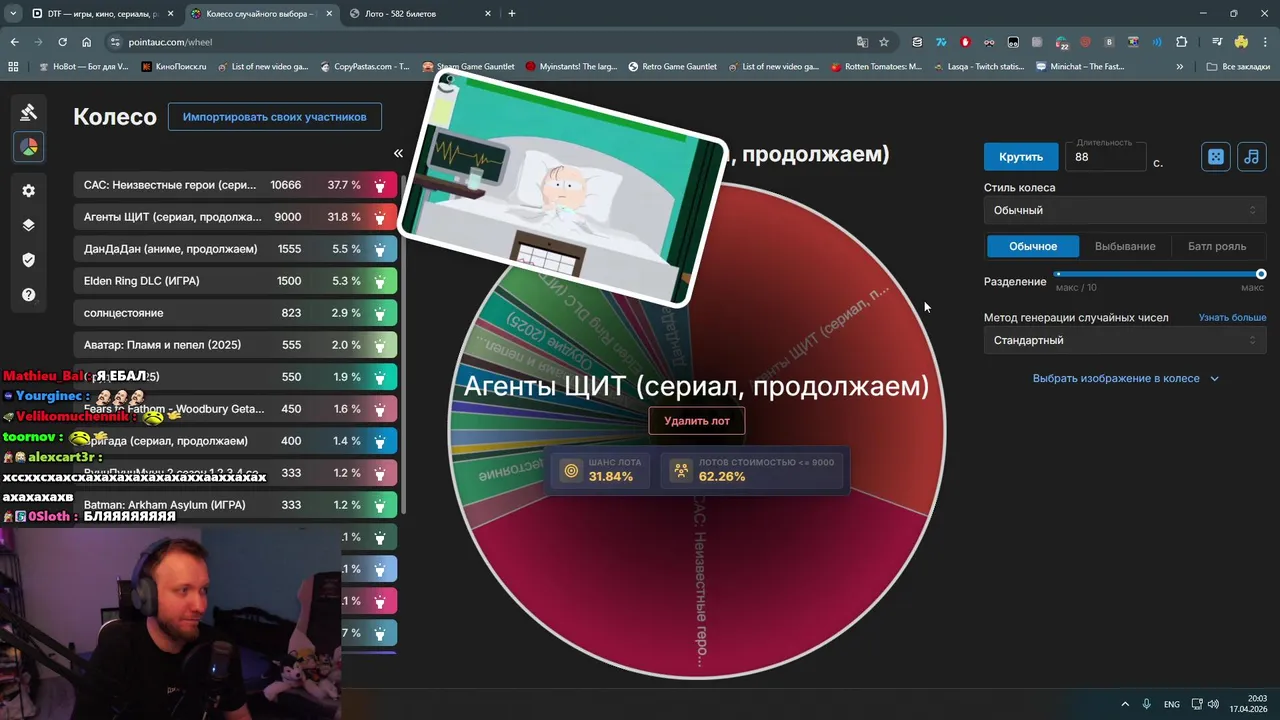The height and width of the screenshot is (720, 1280).
Task: Click highlight icon for Агенты ЩИТ row
Action: [380, 217]
